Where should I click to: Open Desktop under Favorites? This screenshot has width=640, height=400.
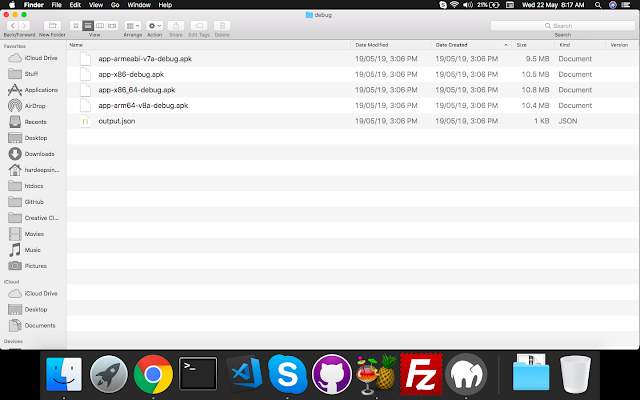(28, 138)
